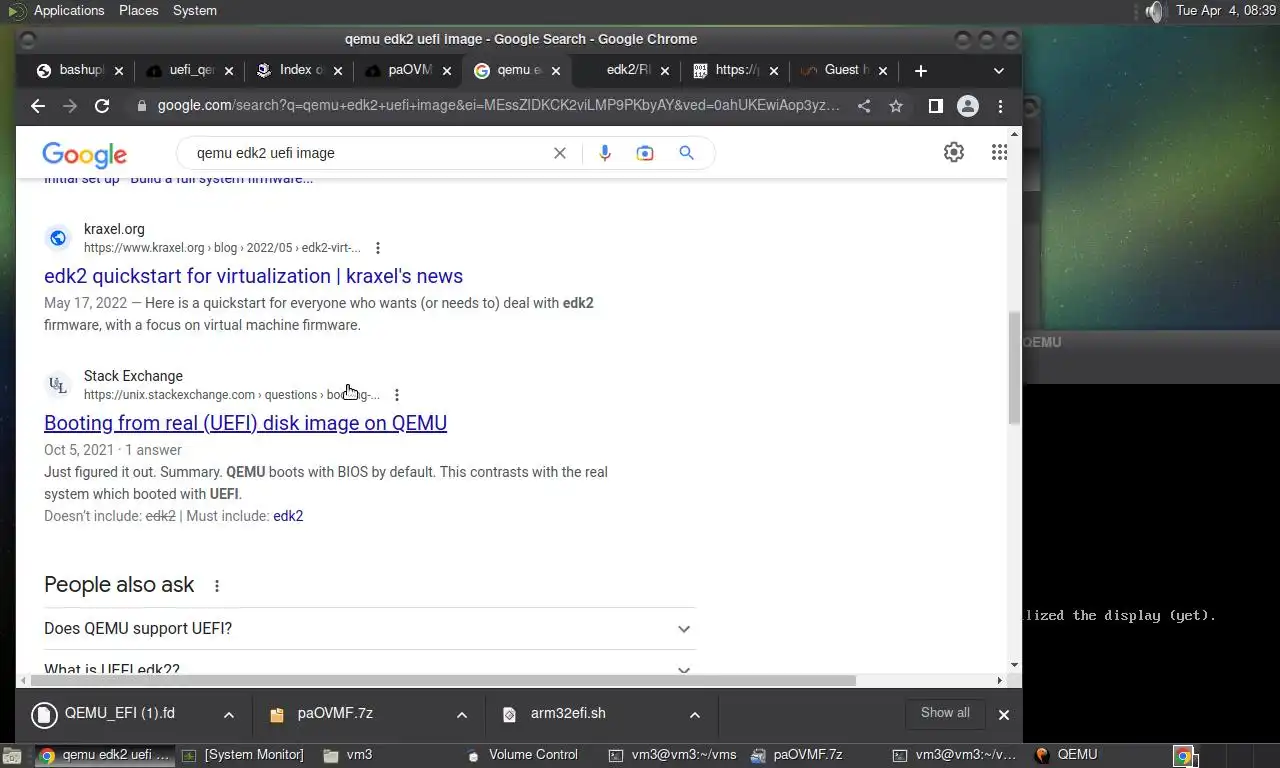The height and width of the screenshot is (768, 1280).
Task: Click the Google logo
Action: [85, 154]
